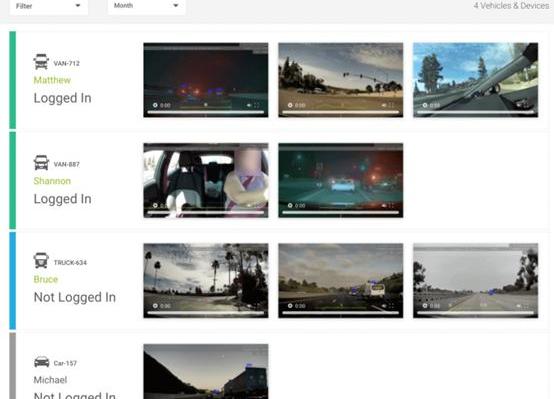
Task: Open the Month dropdown
Action: coord(147,6)
